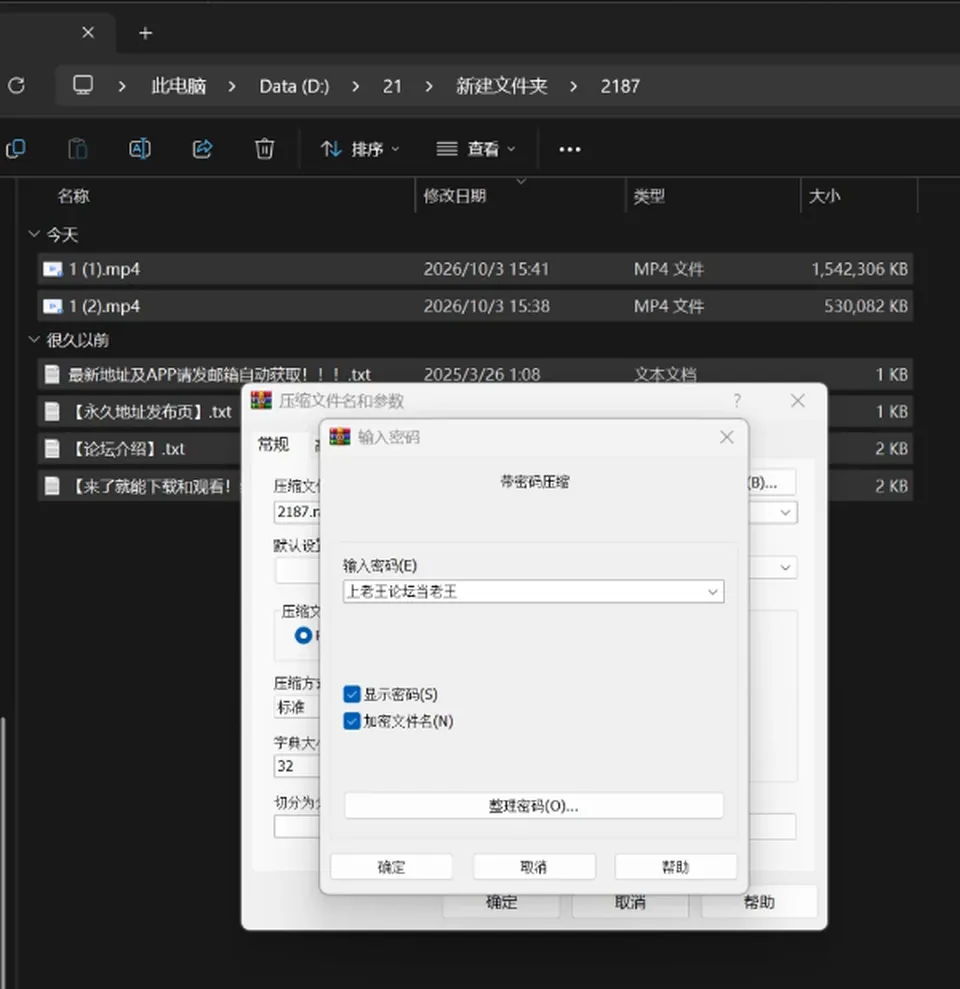
Task: Select the 常规 tab in archive dialog
Action: point(273,445)
